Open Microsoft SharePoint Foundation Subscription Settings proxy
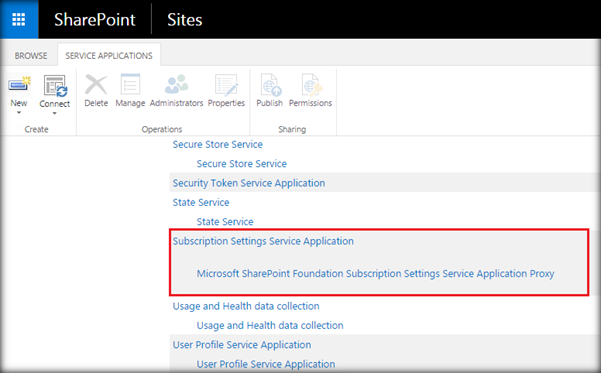The height and width of the screenshot is (373, 601). (x=376, y=274)
